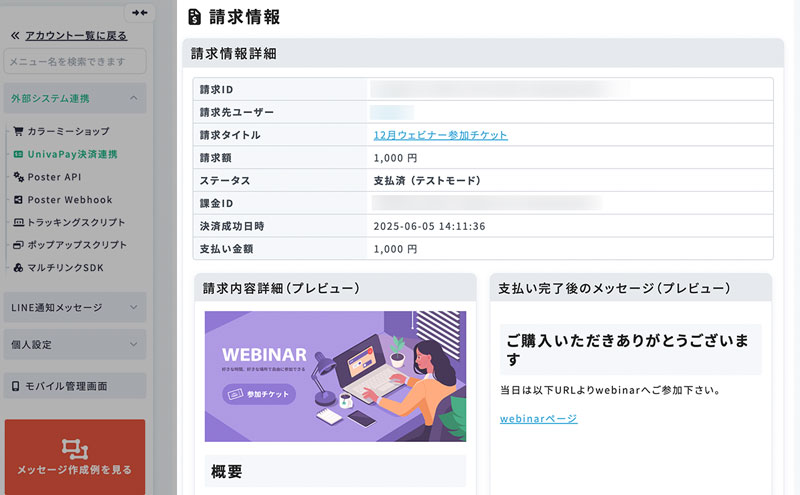Go back to the account list
Screen dimensions: 800x495
coord(76,36)
